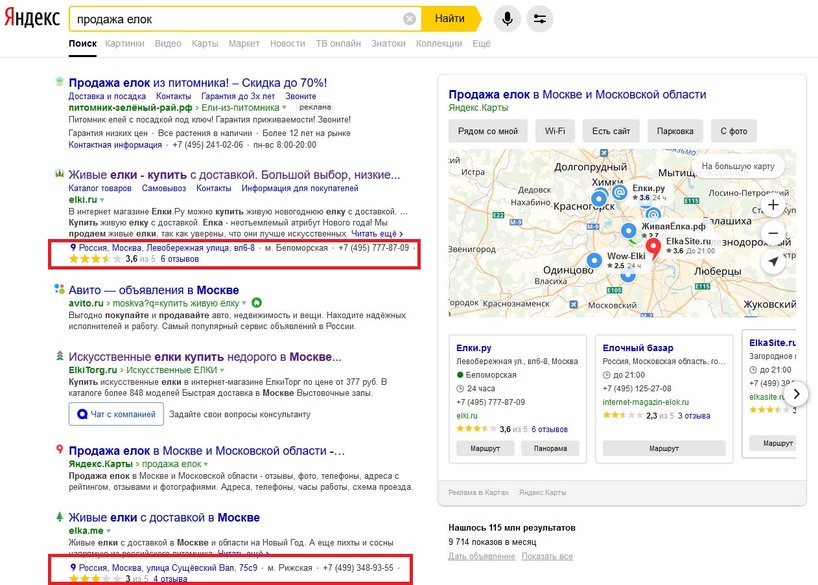Open internet-magazin-elok.ru link
The width and height of the screenshot is (818, 585).
pyautogui.click(x=646, y=402)
